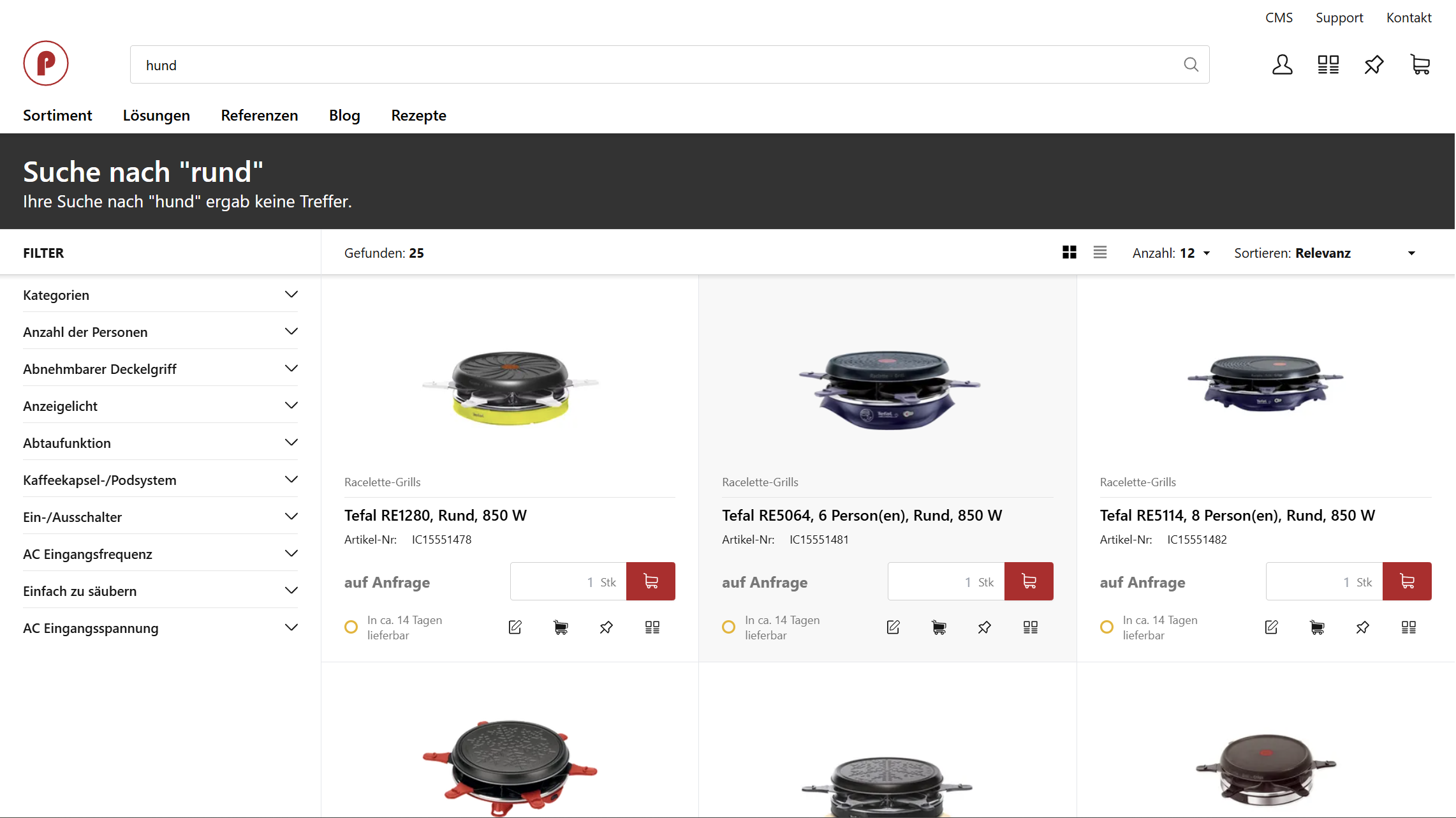This screenshot has width=1456, height=818.
Task: Compare Tefal RE5114 product
Action: click(x=1409, y=627)
